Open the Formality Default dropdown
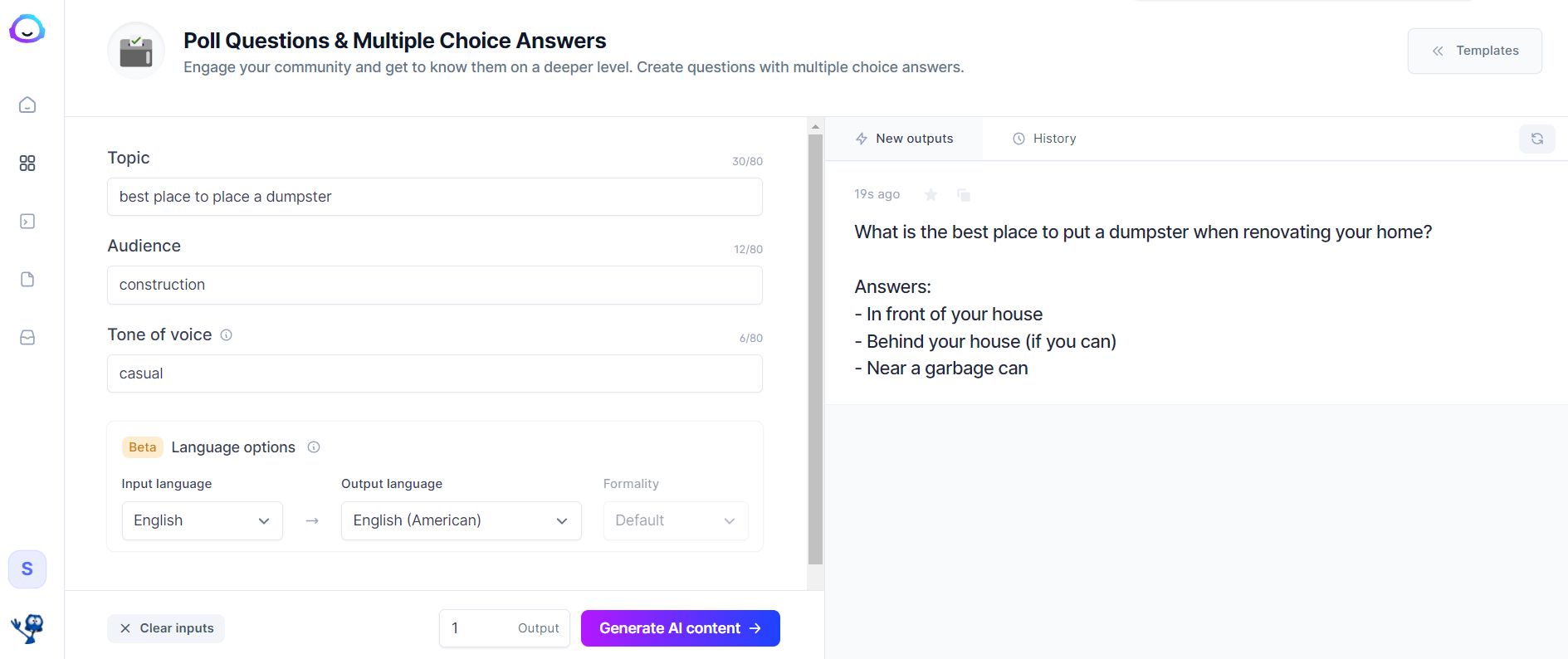 (676, 520)
